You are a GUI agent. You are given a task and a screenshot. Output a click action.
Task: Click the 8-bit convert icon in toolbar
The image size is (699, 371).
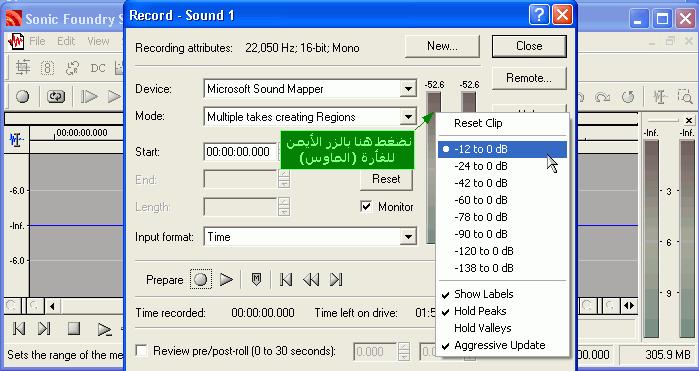coord(47,68)
